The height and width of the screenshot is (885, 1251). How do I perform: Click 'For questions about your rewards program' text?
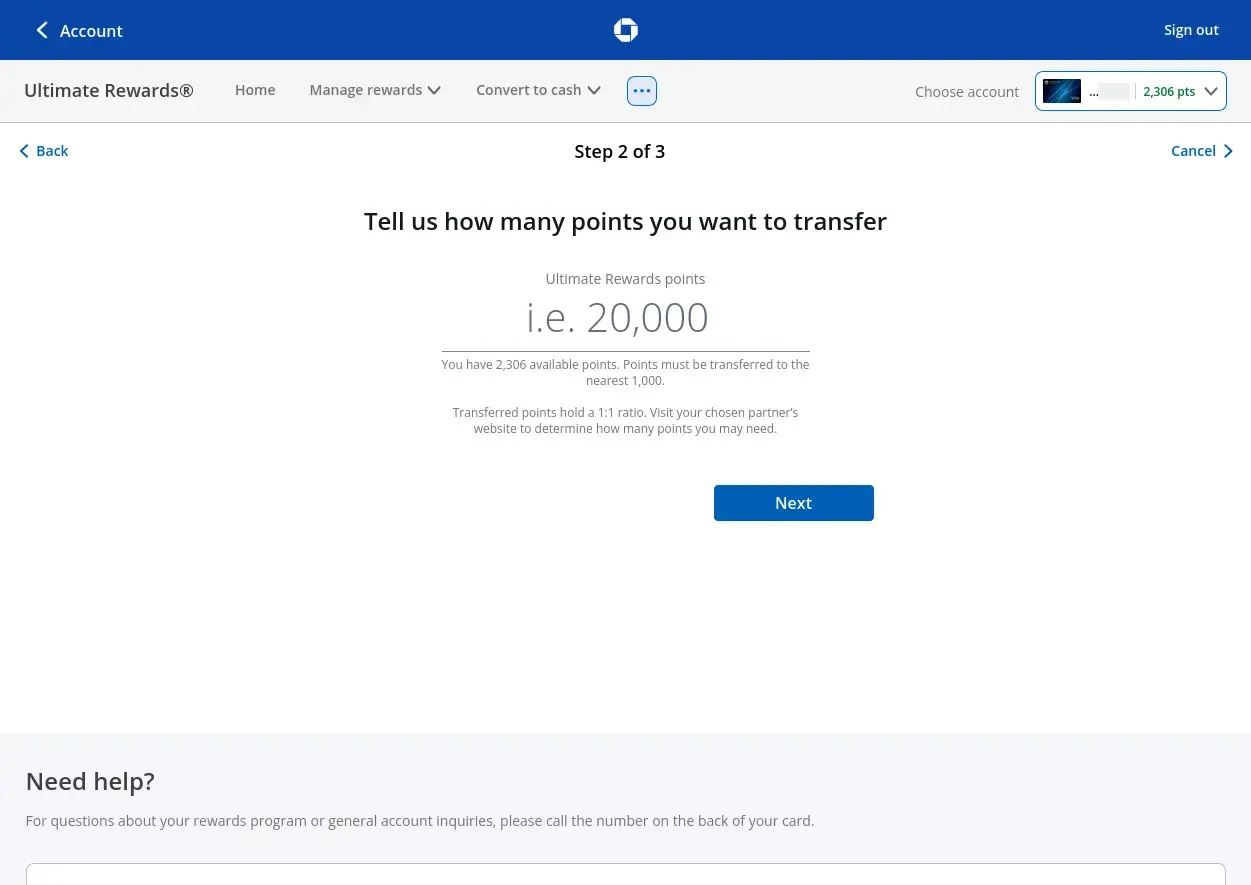click(x=420, y=821)
